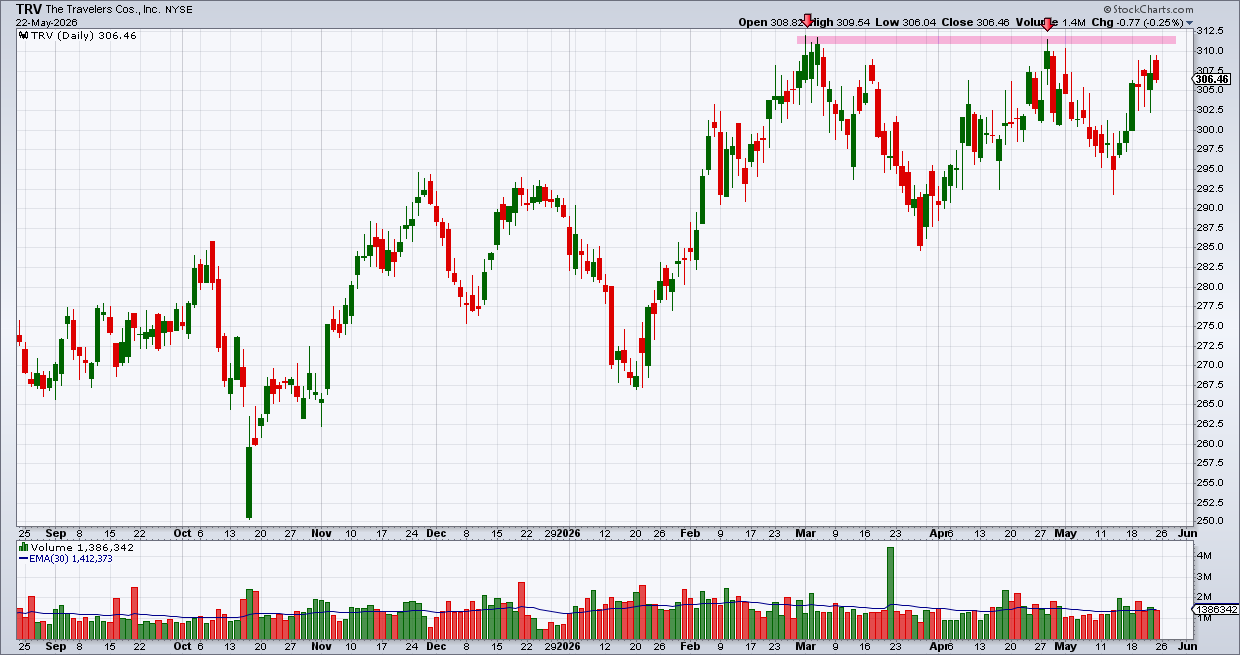
Task: Click the 297.5 price axis label
Action: (x=1208, y=149)
